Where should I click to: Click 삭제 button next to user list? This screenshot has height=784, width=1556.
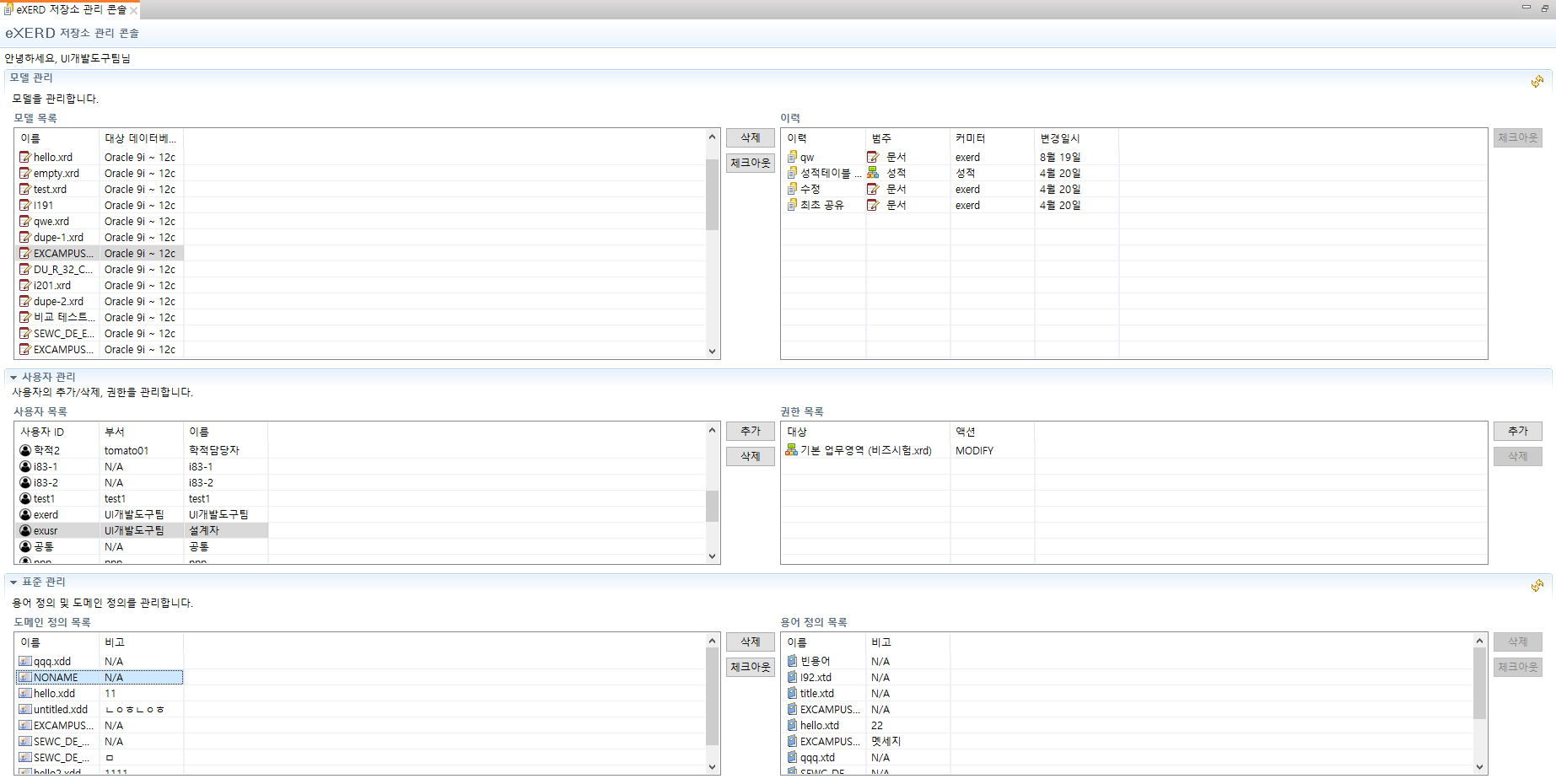(x=751, y=456)
